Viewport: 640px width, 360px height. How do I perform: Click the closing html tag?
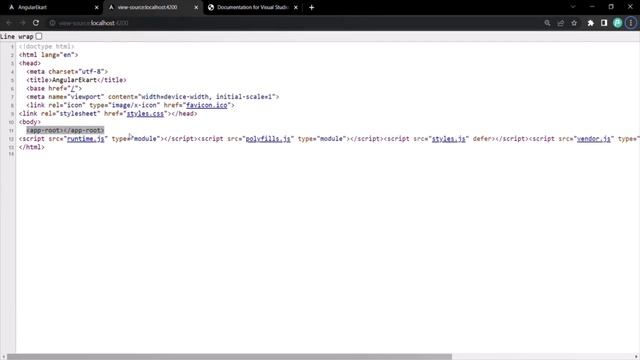coord(32,147)
